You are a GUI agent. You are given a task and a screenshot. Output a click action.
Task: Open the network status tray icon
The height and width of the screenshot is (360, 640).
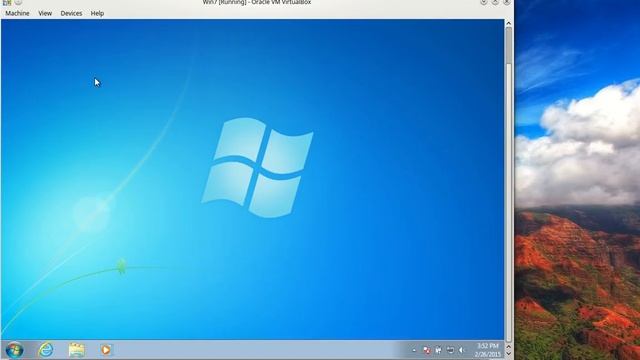coord(450,350)
